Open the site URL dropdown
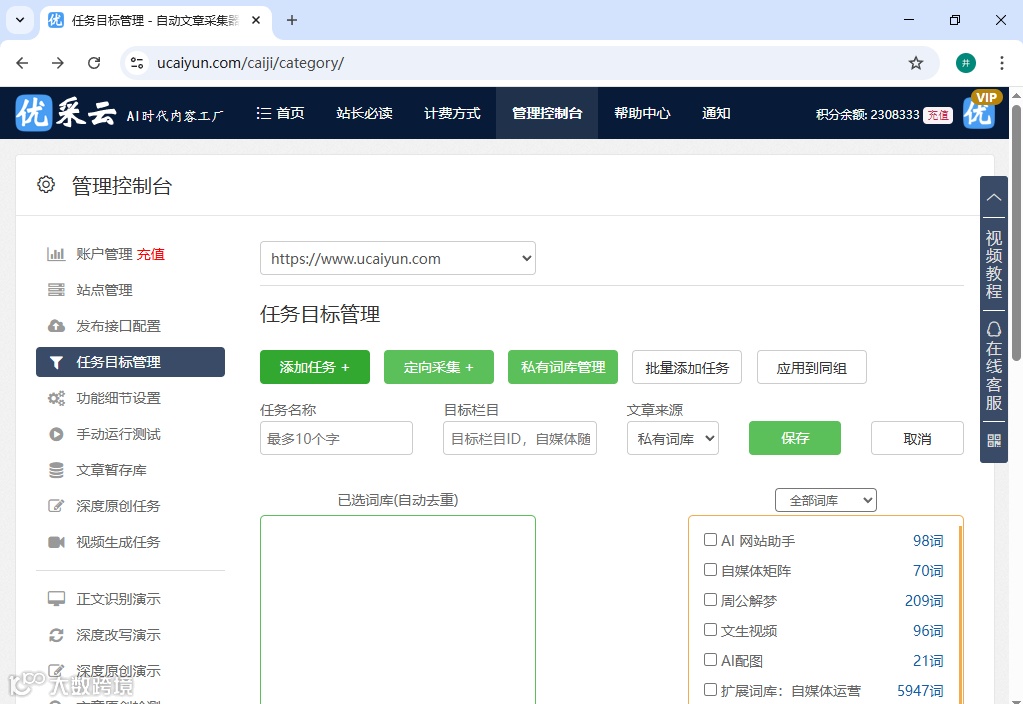The image size is (1023, 704). (398, 258)
